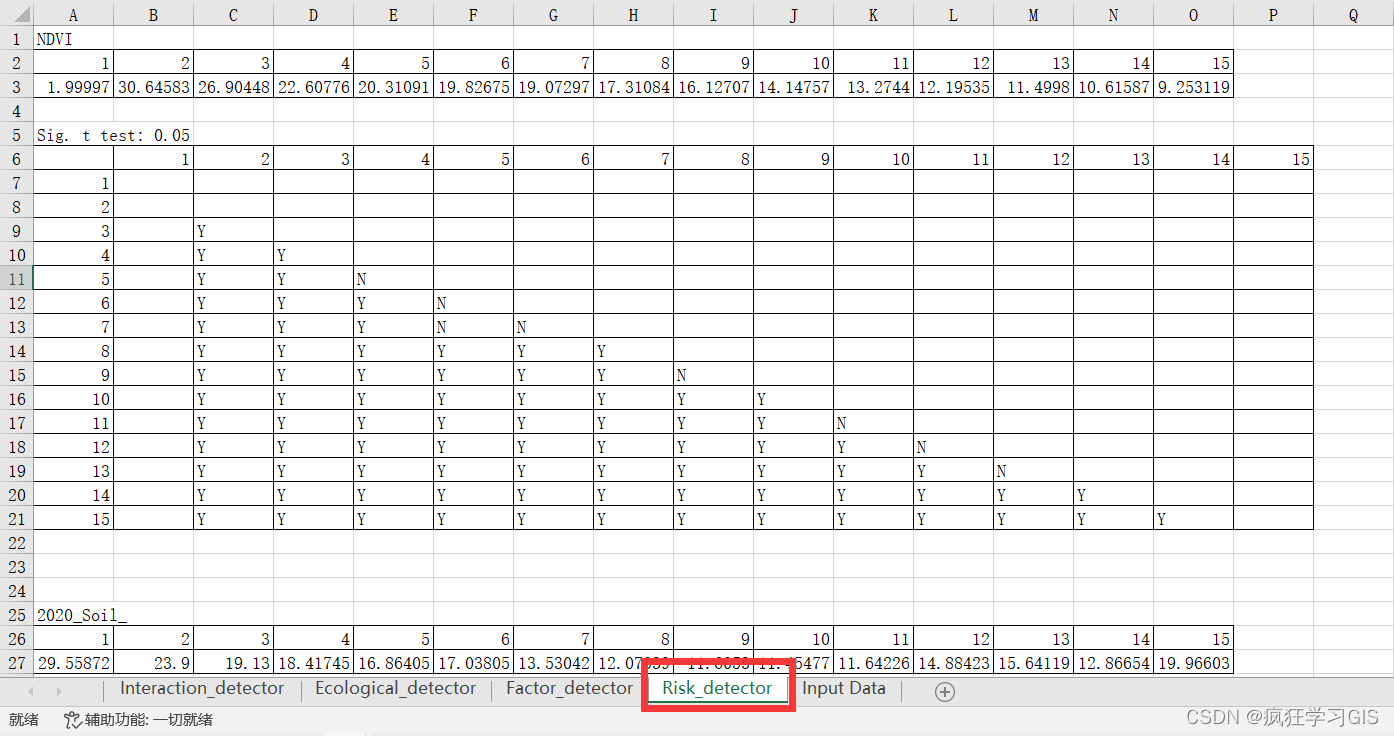This screenshot has width=1394, height=736.
Task: Select cell with value 11.4998
Action: (x=1034, y=87)
